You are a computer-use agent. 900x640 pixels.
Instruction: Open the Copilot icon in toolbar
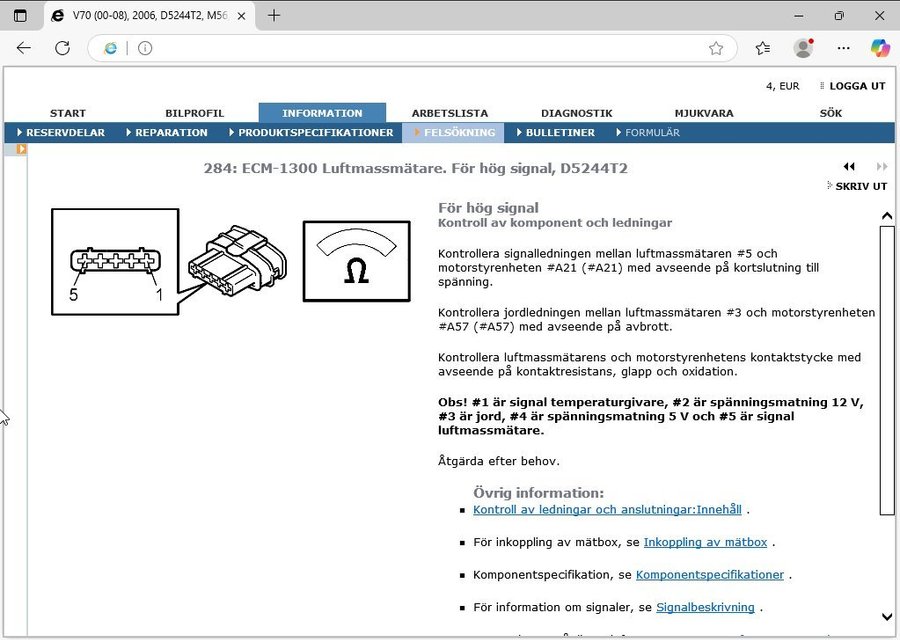click(x=880, y=48)
